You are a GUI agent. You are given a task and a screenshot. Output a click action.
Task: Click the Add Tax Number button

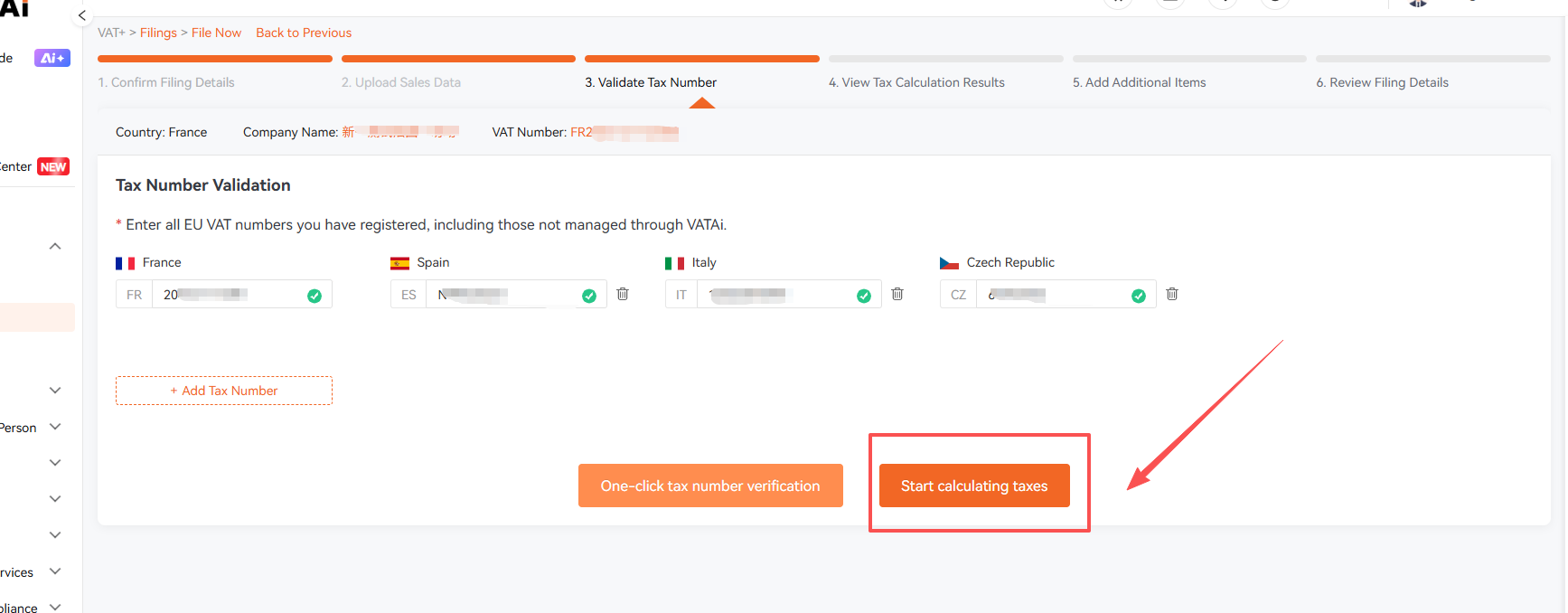[224, 391]
